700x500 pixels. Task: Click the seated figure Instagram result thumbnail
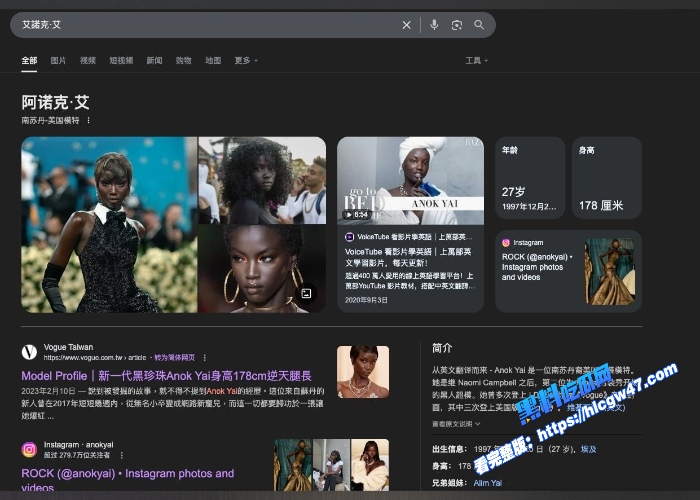(x=331, y=465)
